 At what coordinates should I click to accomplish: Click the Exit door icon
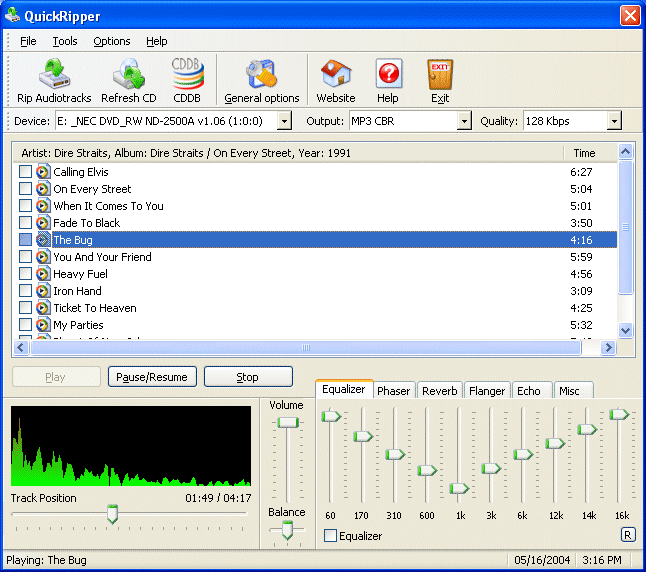click(x=440, y=74)
